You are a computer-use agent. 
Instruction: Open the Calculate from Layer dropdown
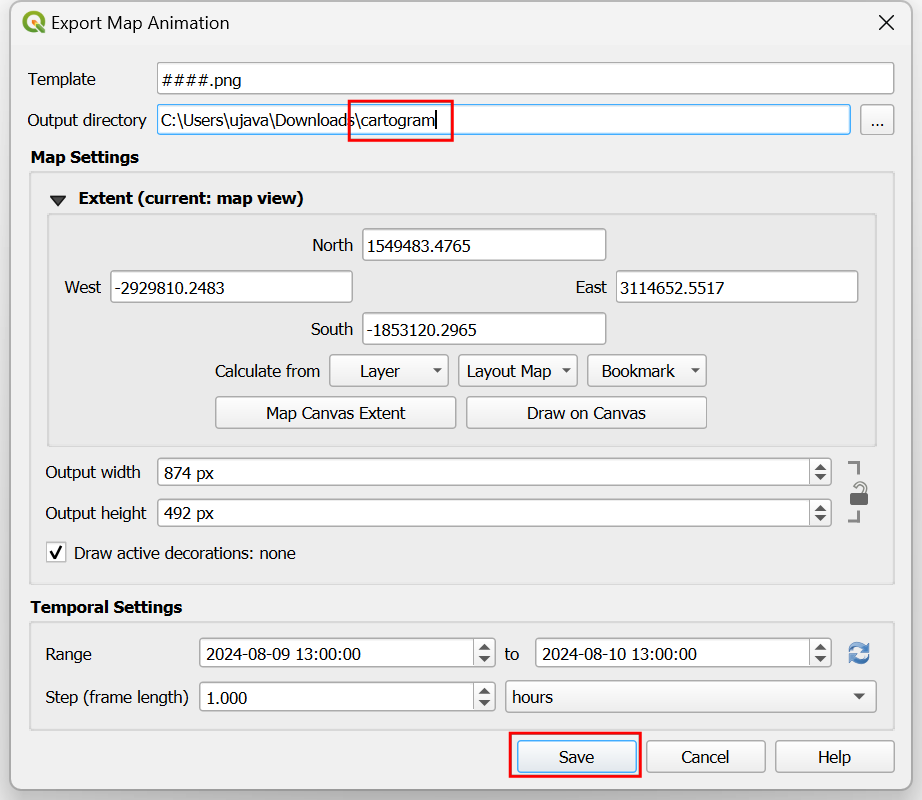pyautogui.click(x=388, y=371)
